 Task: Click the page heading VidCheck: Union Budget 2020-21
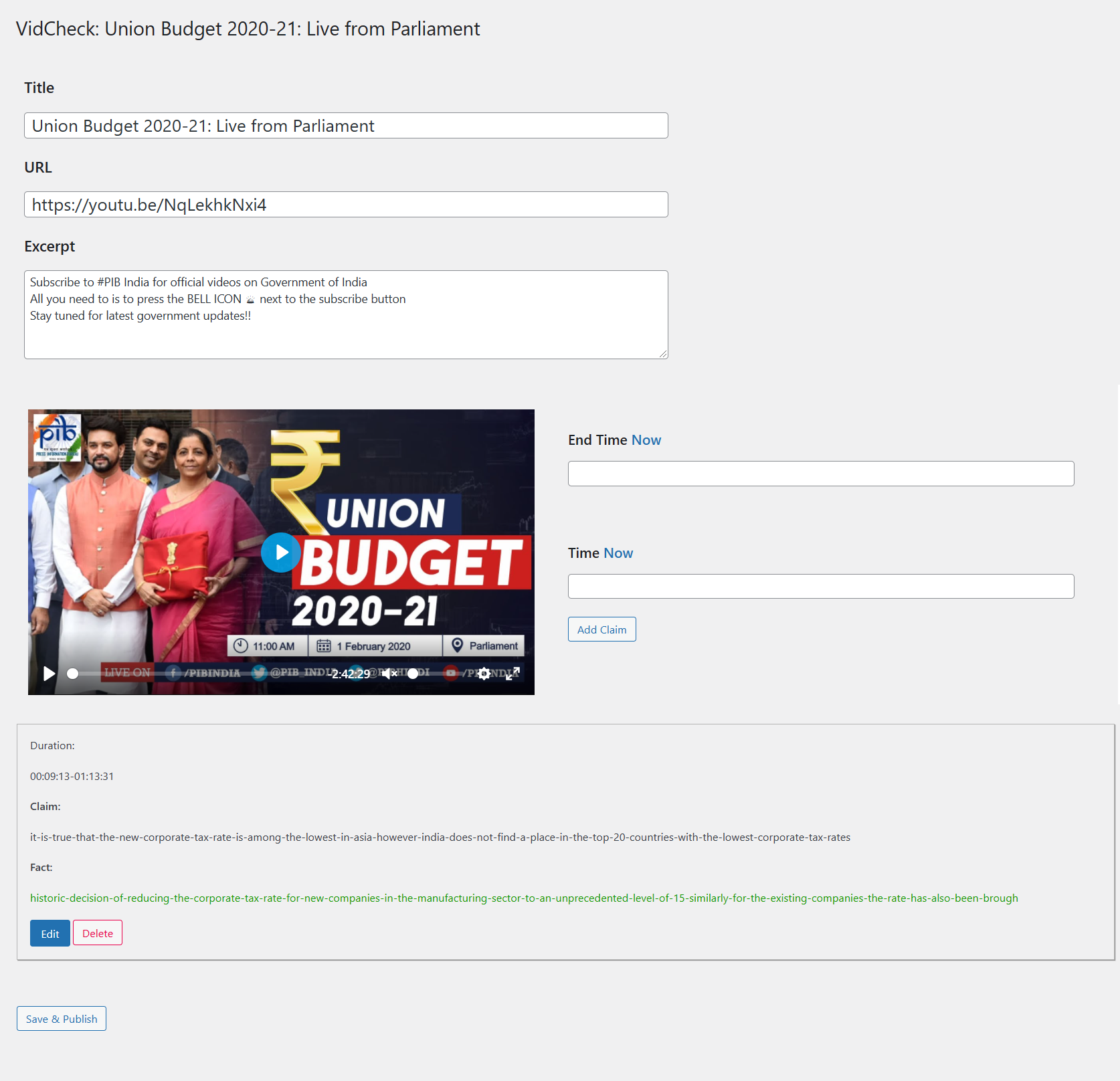click(248, 29)
